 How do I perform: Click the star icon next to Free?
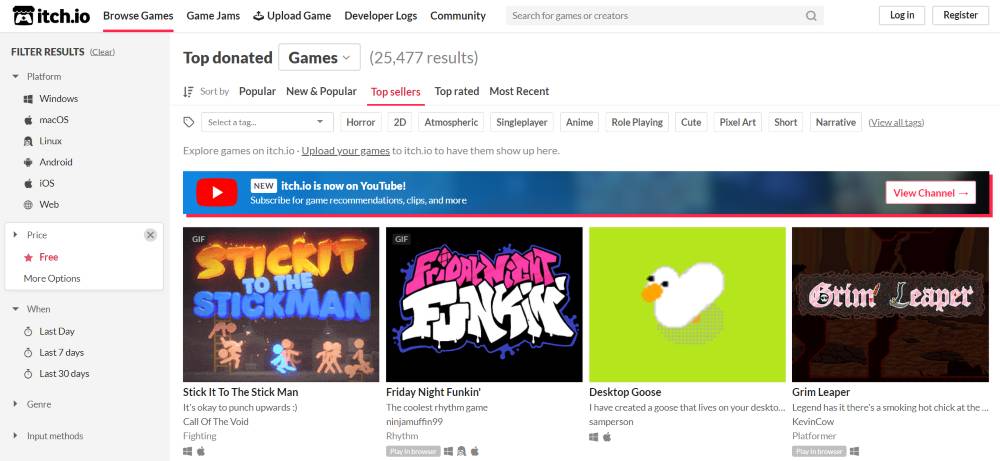(28, 258)
